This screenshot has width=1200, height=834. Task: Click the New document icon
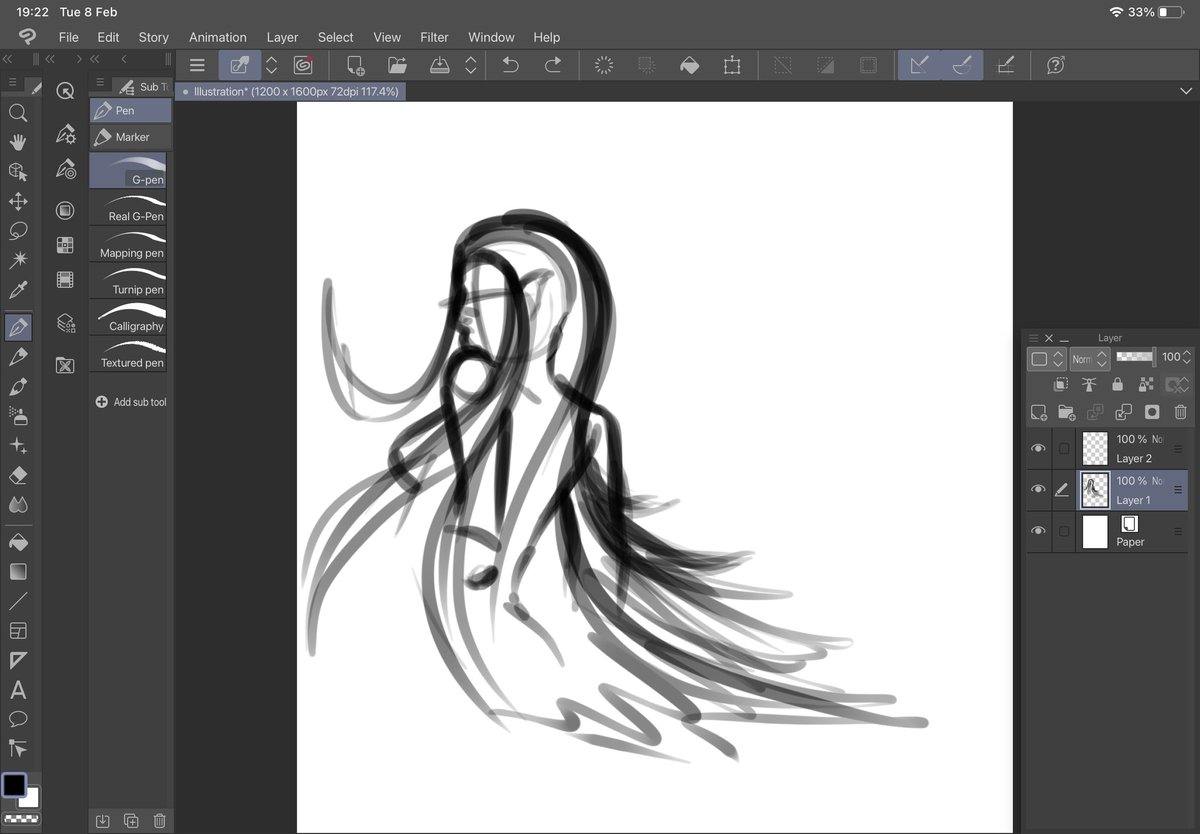pos(355,65)
